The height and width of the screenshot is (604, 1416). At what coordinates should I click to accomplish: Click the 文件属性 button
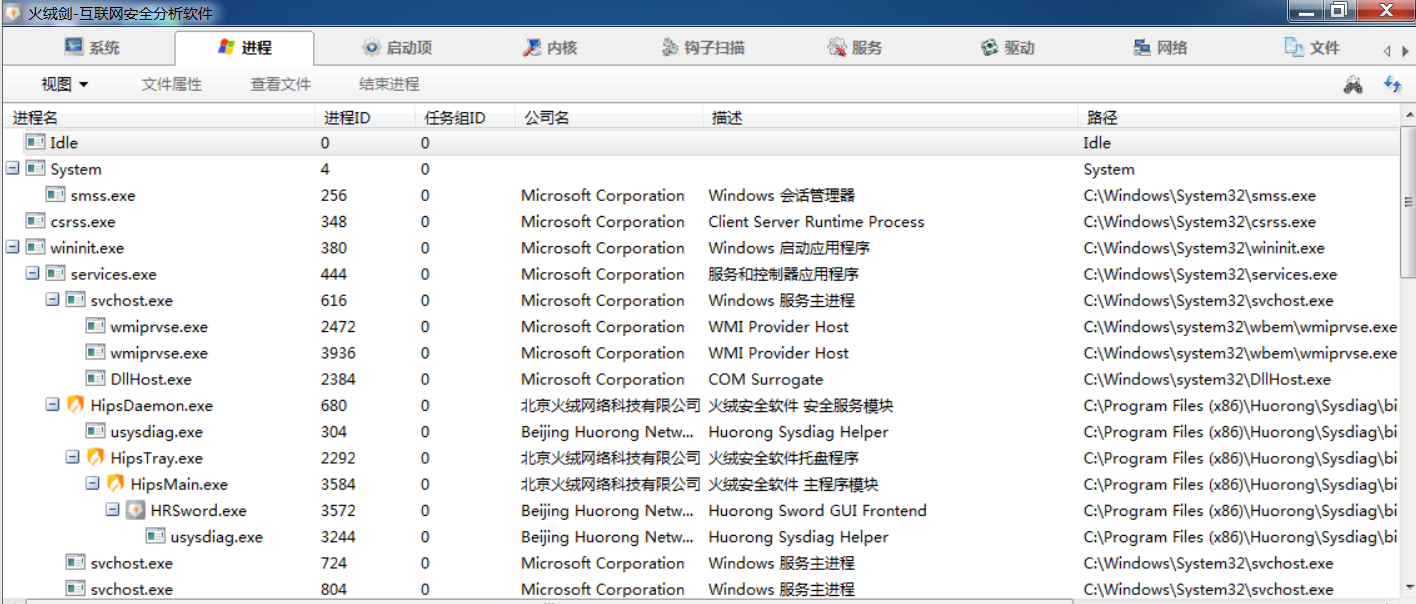click(x=172, y=84)
